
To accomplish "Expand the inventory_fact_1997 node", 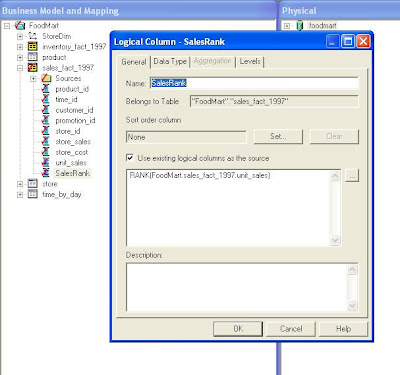I will 20,47.
